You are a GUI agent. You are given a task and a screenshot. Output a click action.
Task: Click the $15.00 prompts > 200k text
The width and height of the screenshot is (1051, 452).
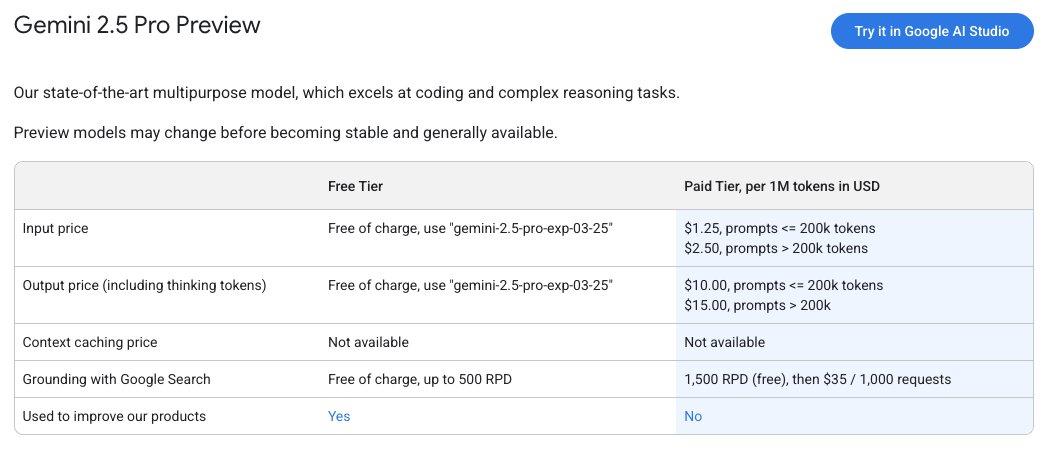[757, 305]
